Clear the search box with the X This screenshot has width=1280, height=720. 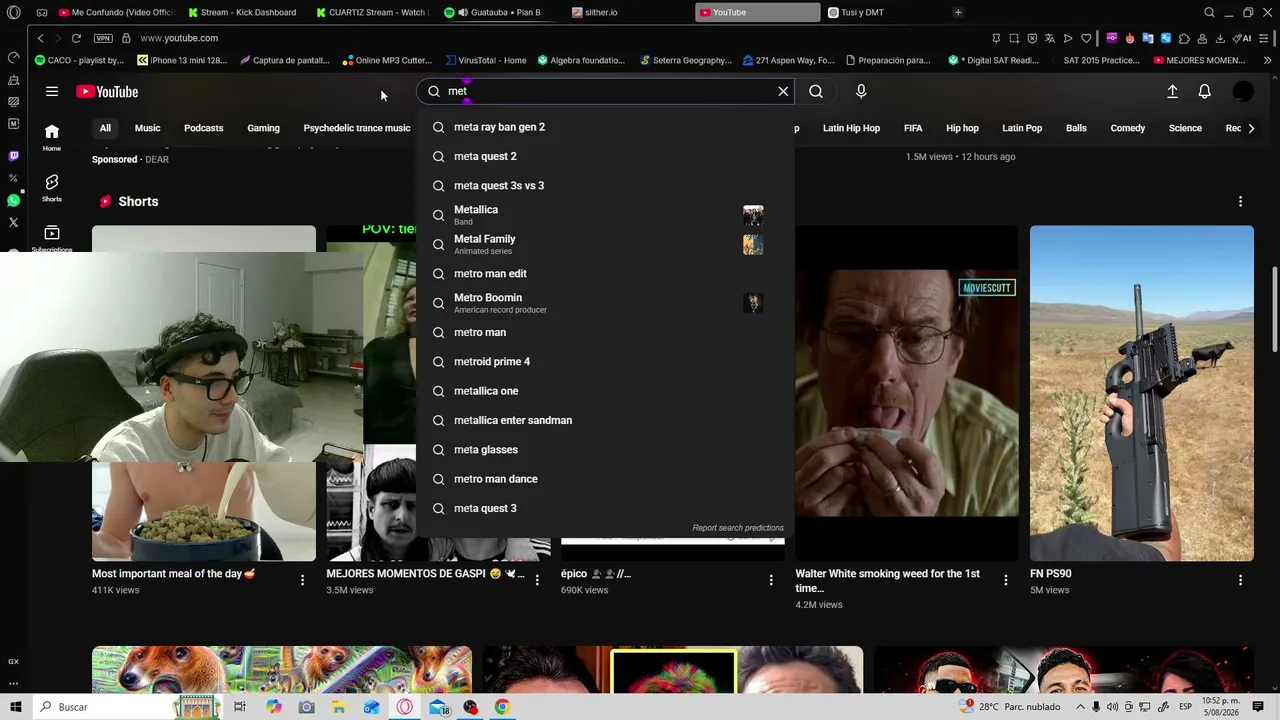coord(783,91)
